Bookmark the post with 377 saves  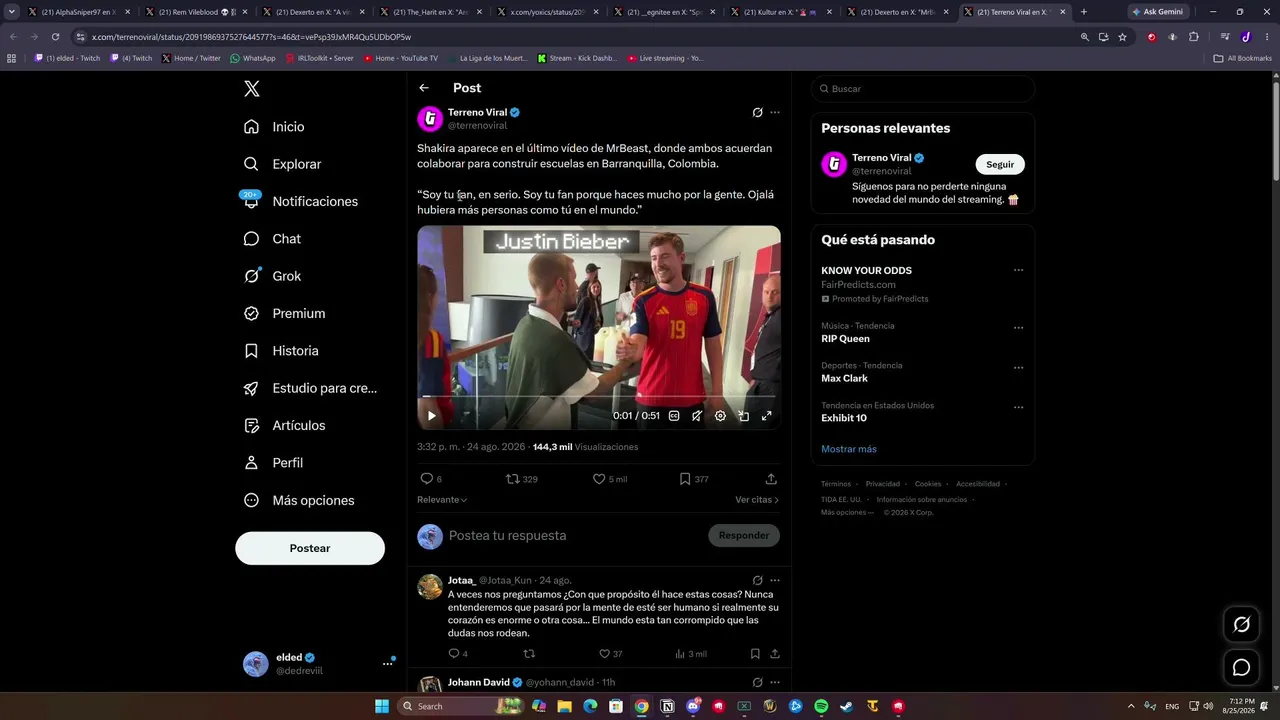pos(694,479)
